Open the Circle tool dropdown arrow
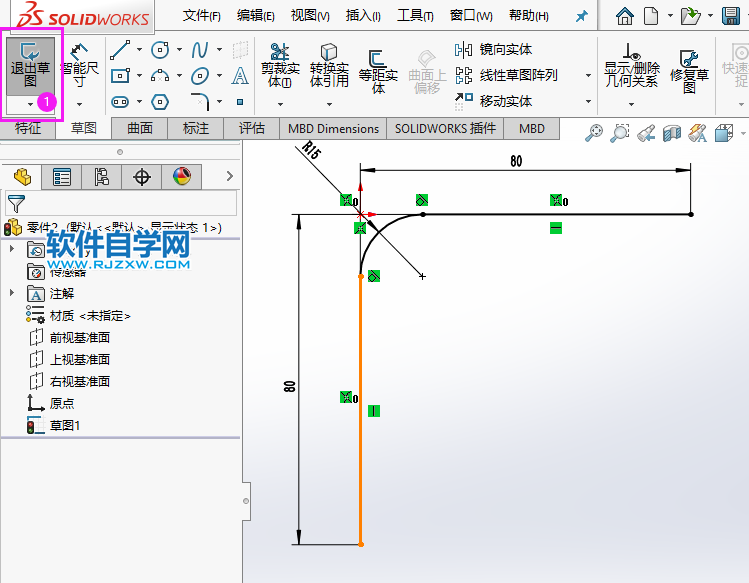The image size is (749, 583). (x=180, y=50)
